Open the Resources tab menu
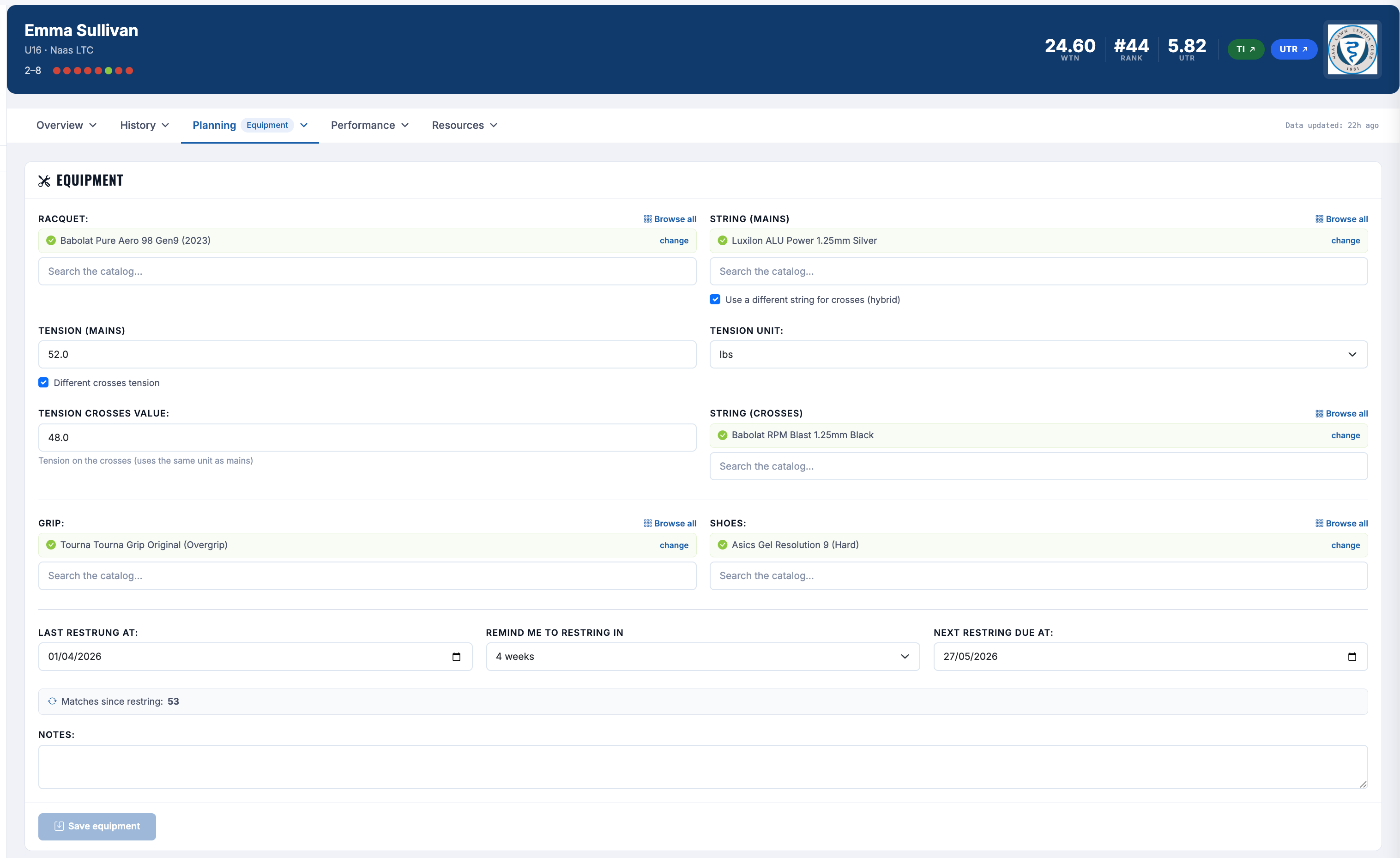 click(464, 125)
